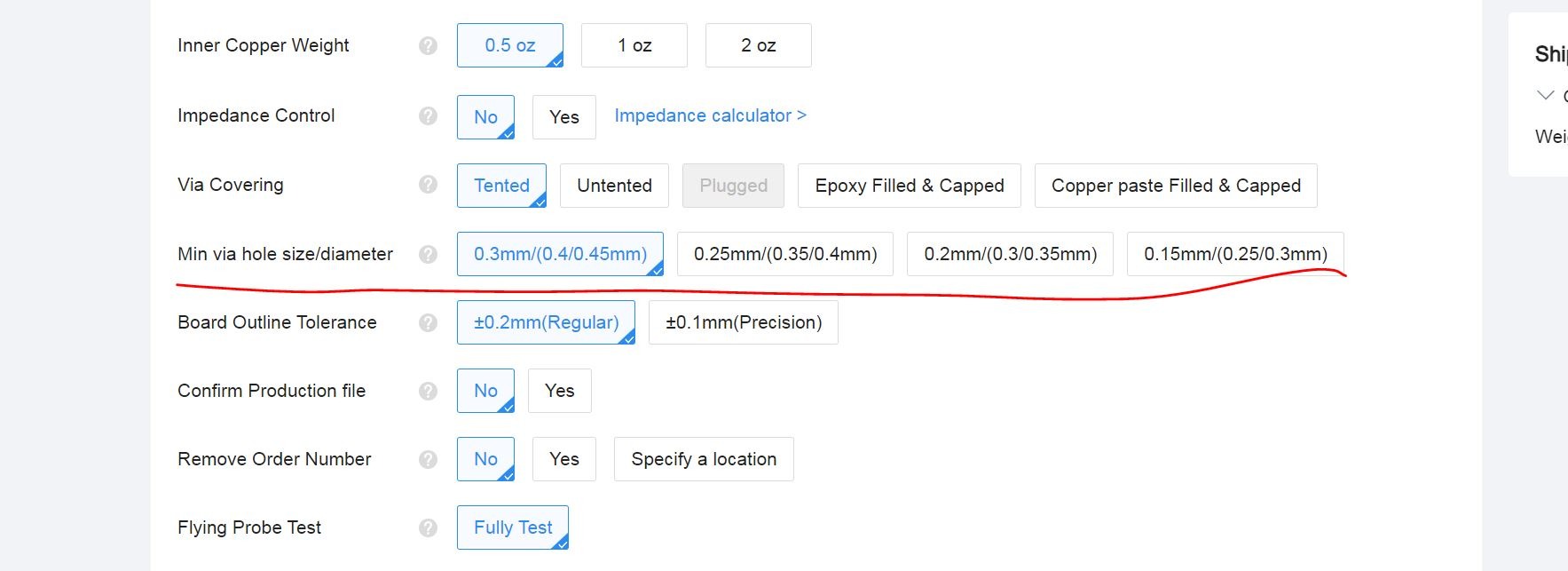Open the Impedance calculator link
This screenshot has width=1568, height=571.
click(710, 115)
